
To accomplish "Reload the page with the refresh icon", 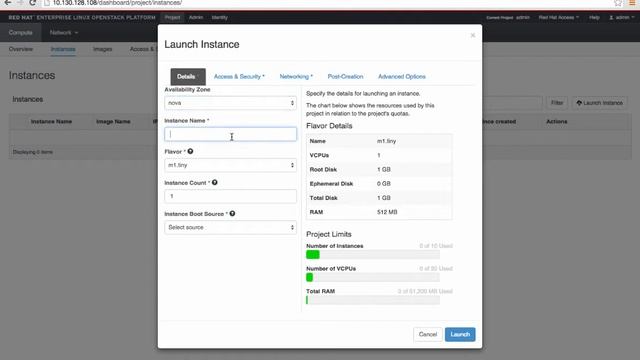I will click(x=33, y=3).
